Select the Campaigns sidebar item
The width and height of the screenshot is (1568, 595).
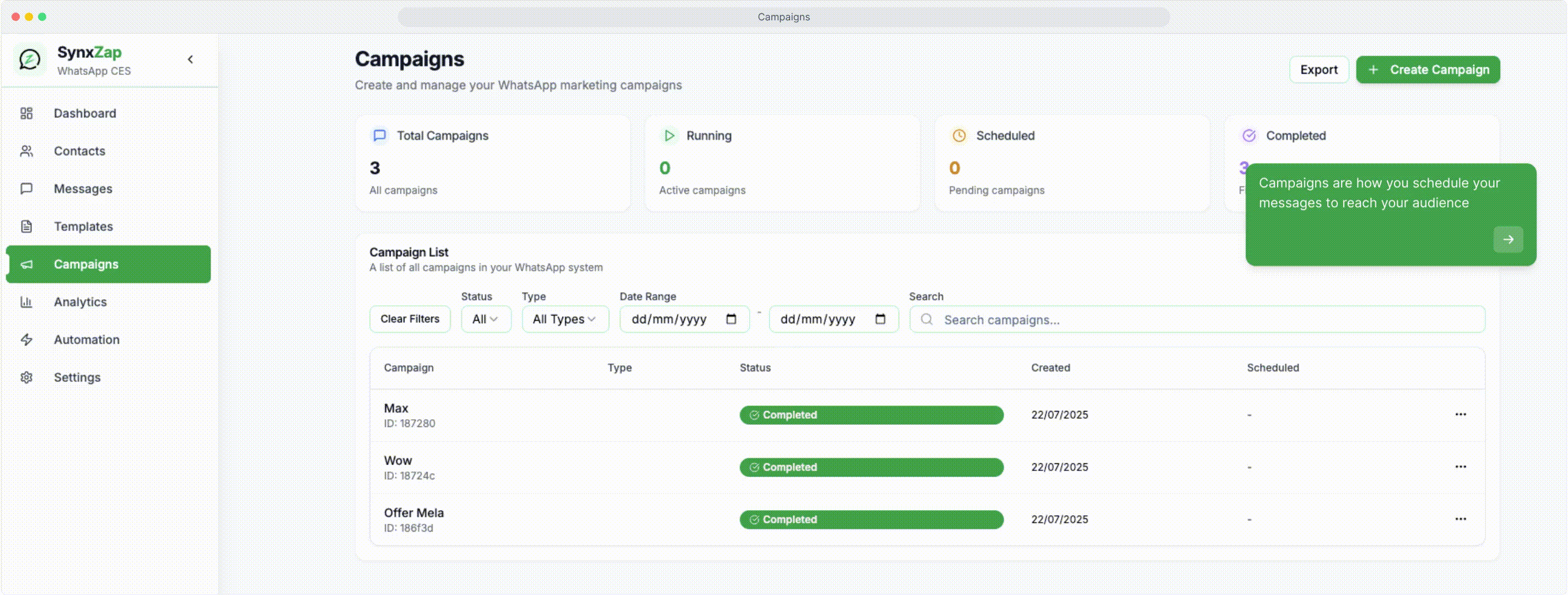pos(109,264)
